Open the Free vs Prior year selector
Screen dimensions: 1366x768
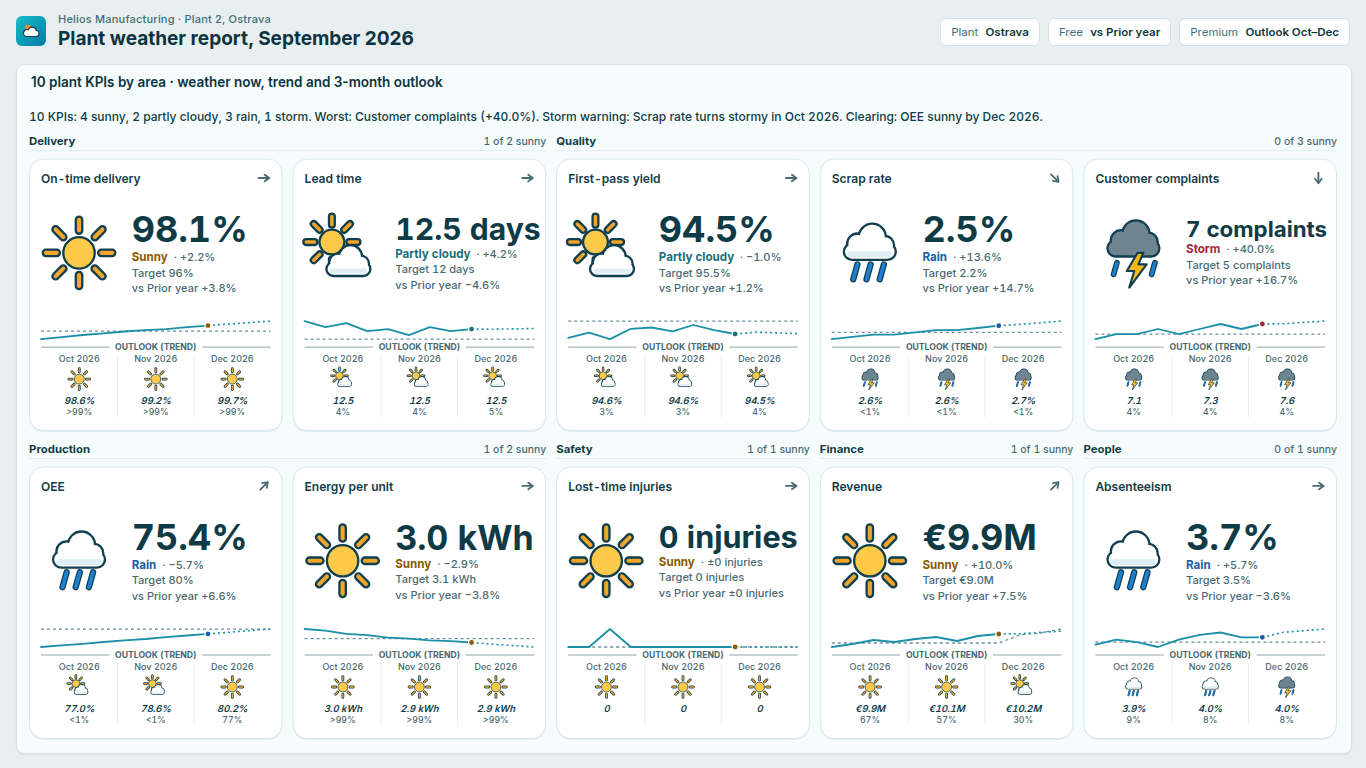[x=1110, y=32]
